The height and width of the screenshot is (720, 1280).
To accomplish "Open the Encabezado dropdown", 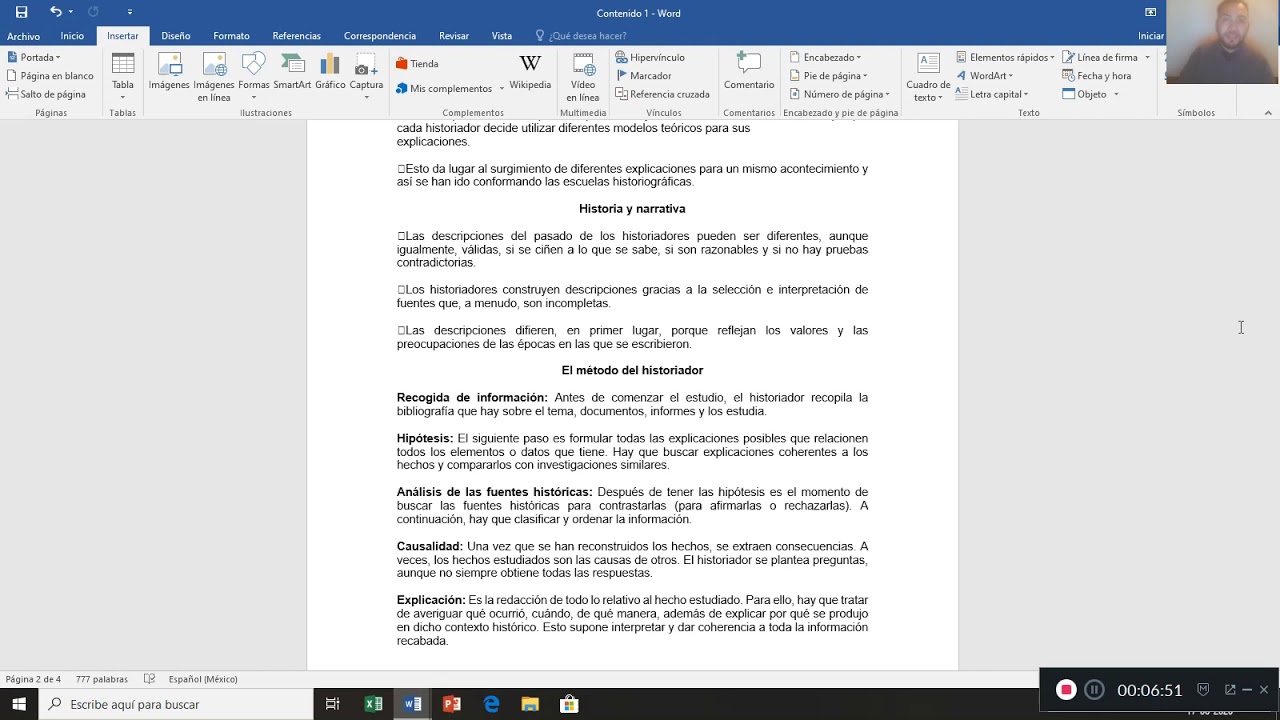I will pos(825,57).
